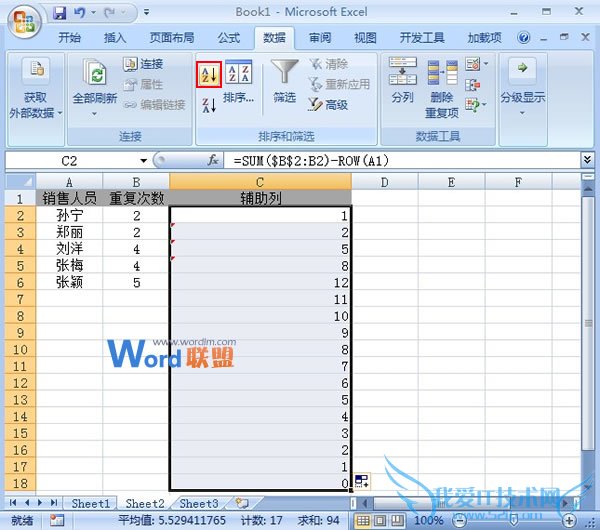Click the 重新应用 button
The height and width of the screenshot is (530, 600).
tap(339, 84)
